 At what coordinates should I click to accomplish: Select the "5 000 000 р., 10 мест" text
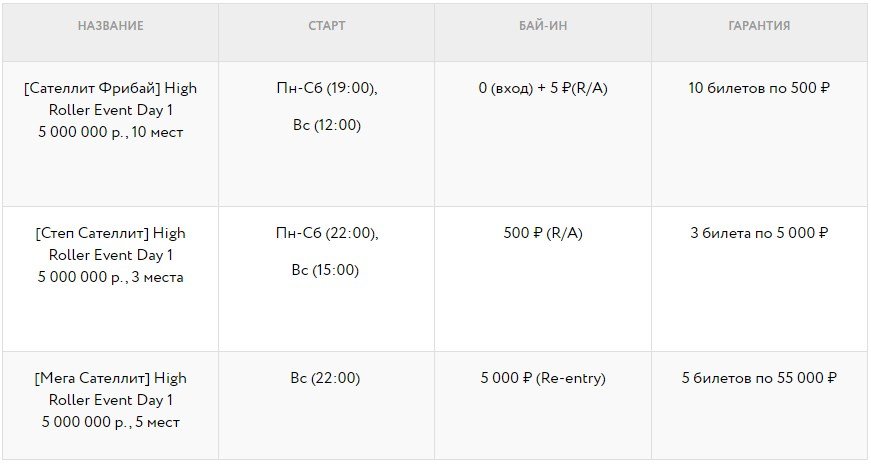point(110,132)
